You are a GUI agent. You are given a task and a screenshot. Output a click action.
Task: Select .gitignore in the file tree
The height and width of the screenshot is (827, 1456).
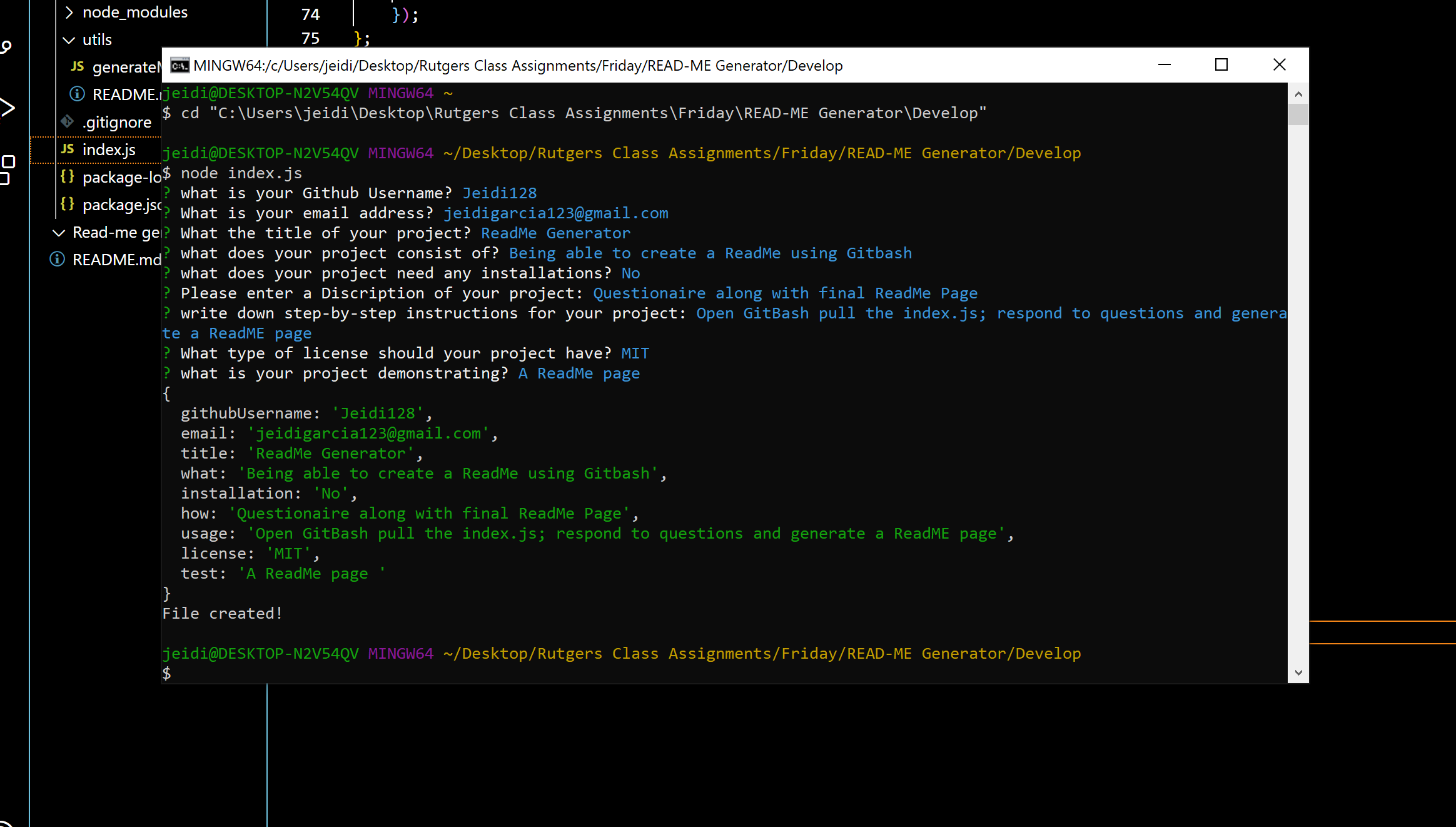tap(117, 121)
